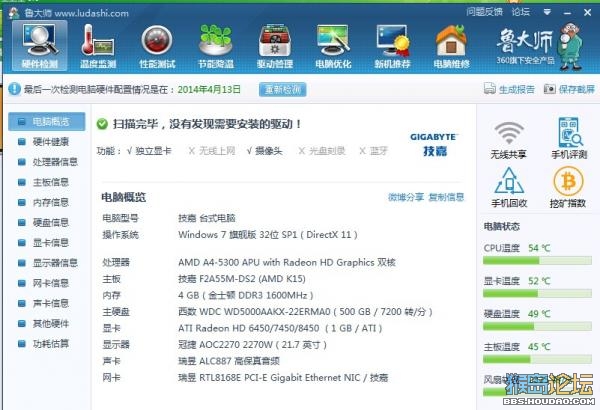The image size is (600, 410).
Task: Click the CPU温度 progress bar
Action: (x=537, y=261)
